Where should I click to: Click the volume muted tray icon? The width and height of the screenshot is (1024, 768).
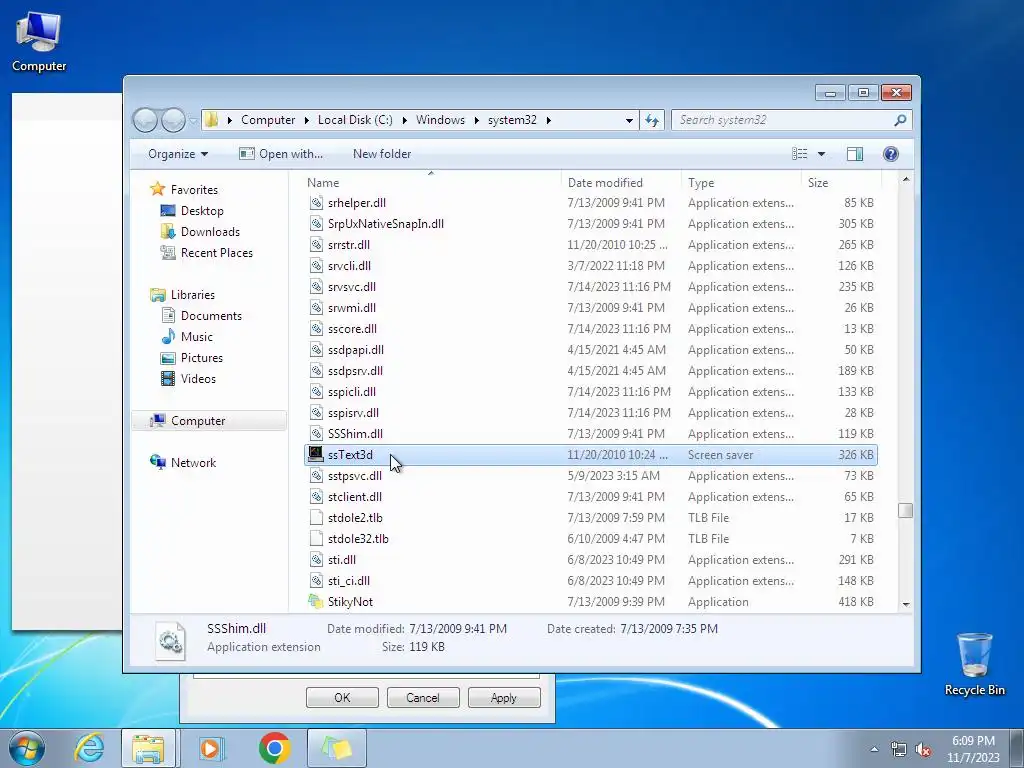[x=923, y=750]
